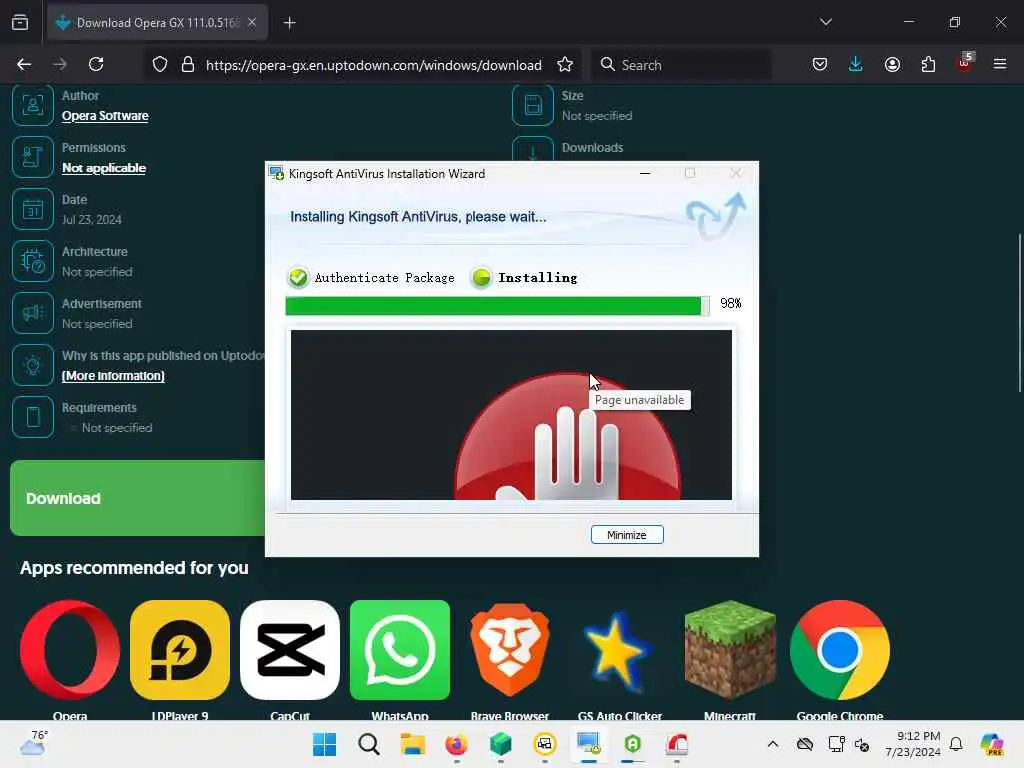Click the Authenticate Package check icon
Screen dimensions: 1024x768
pos(298,278)
